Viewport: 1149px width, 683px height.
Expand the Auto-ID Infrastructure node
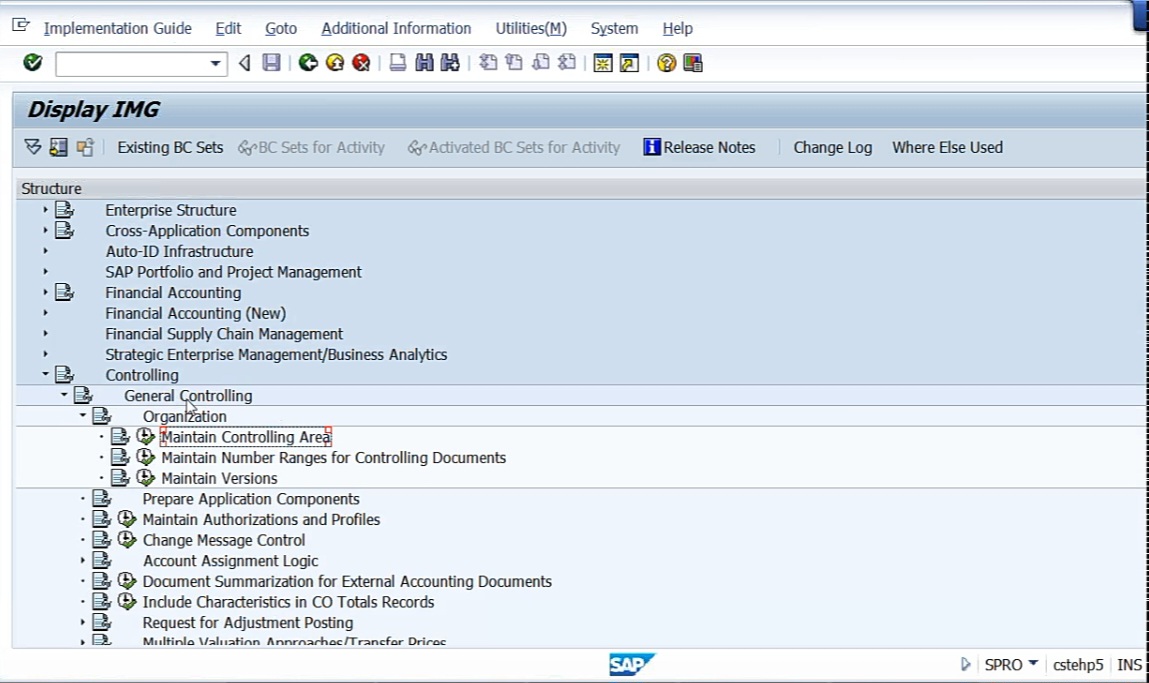45,251
